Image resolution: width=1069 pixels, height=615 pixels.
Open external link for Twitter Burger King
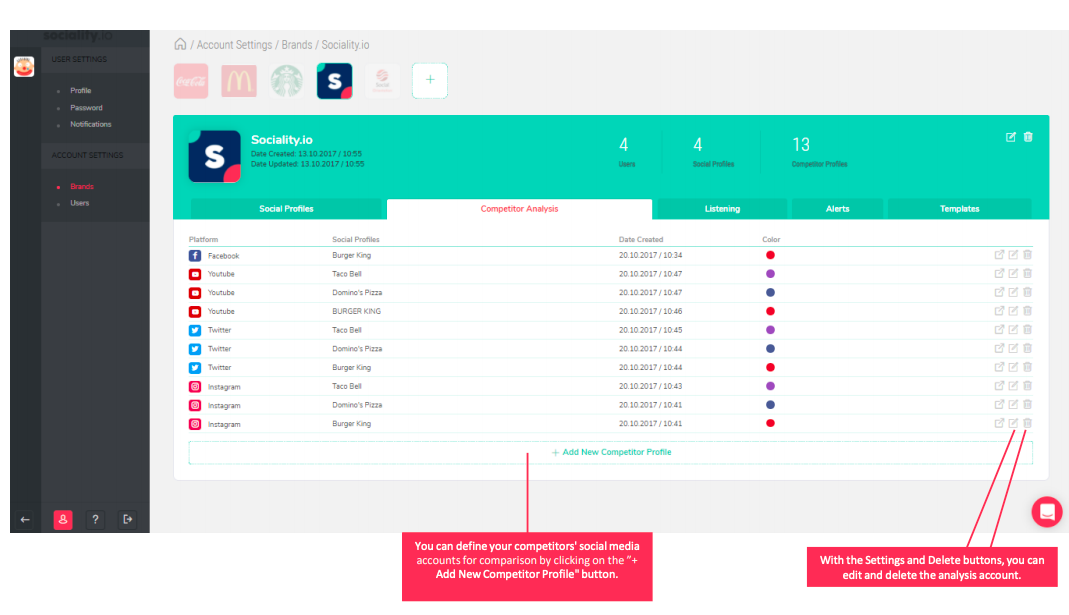pyautogui.click(x=999, y=367)
